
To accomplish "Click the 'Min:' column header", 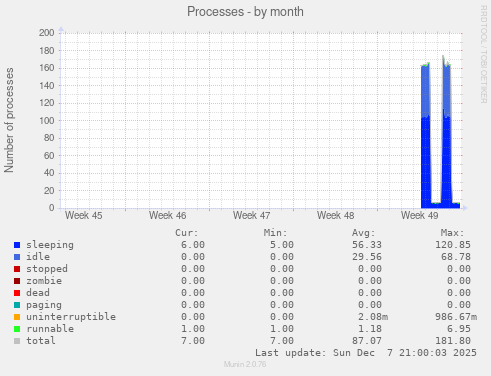I will click(275, 233).
